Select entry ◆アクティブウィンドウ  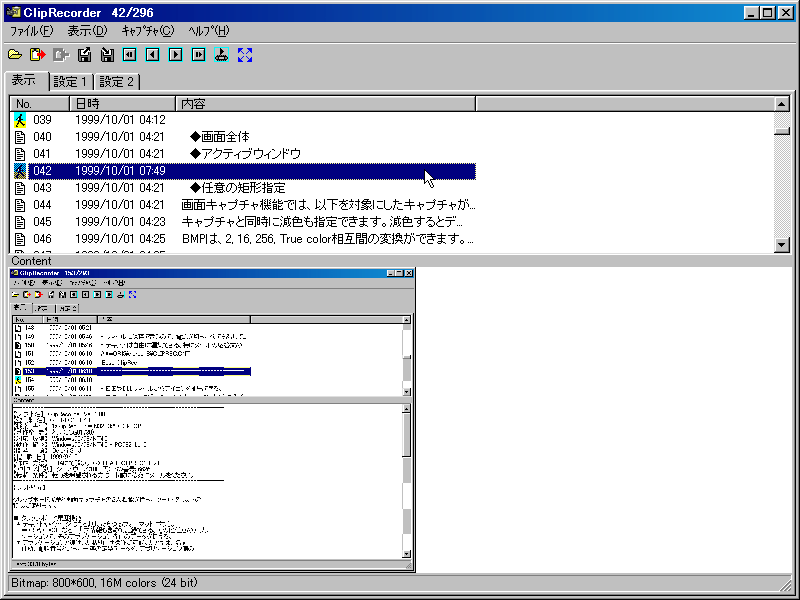point(245,154)
